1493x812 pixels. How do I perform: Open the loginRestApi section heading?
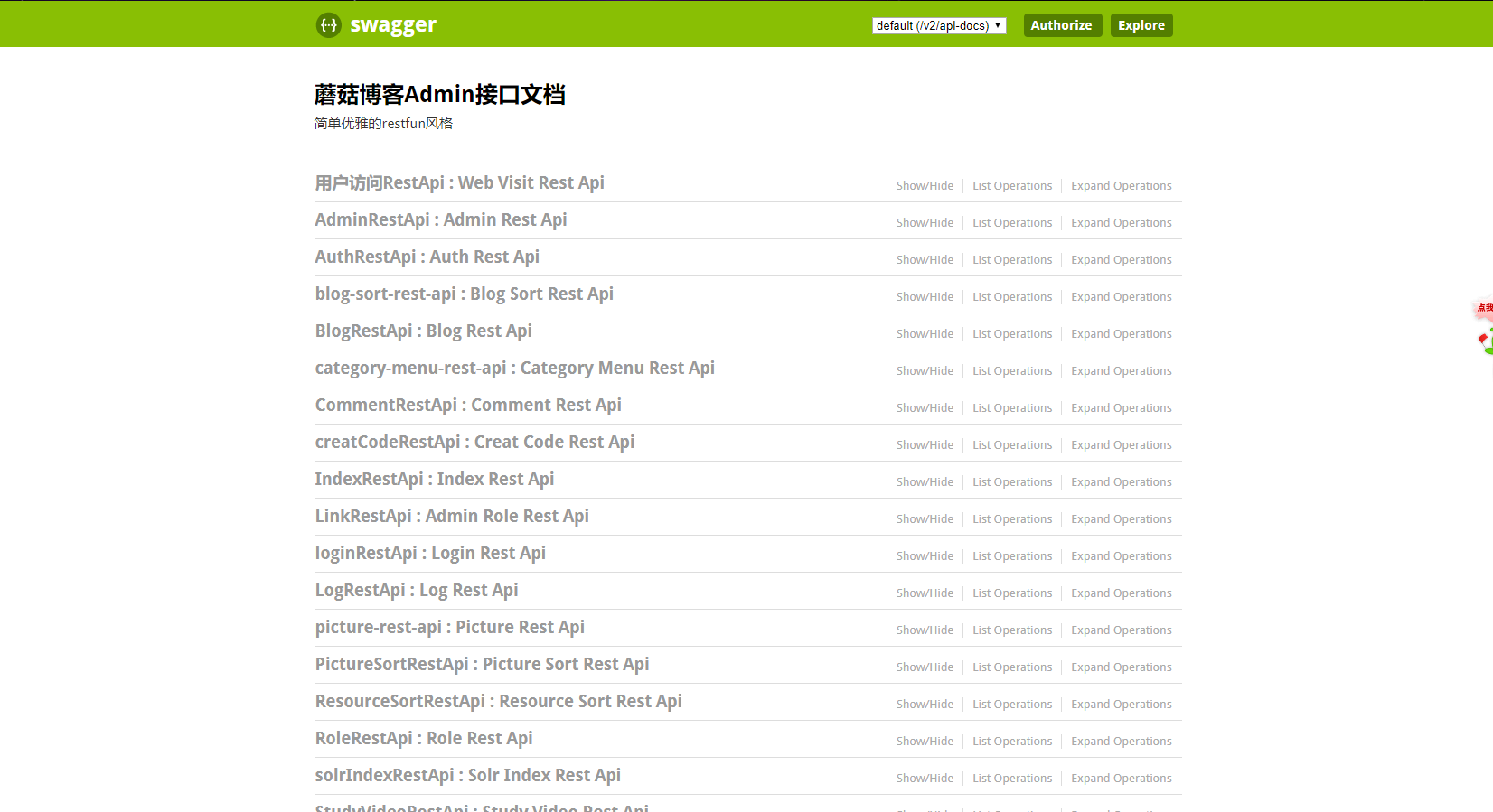pos(430,554)
